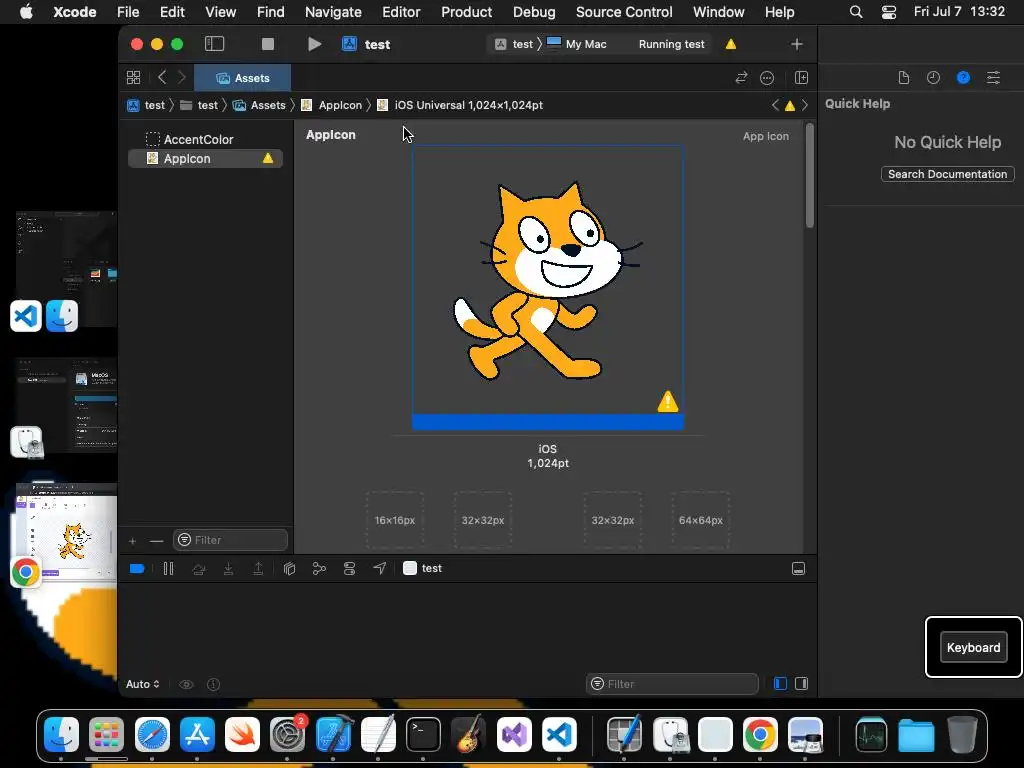Click the review changes arrows icon
The image size is (1024, 768).
click(741, 78)
